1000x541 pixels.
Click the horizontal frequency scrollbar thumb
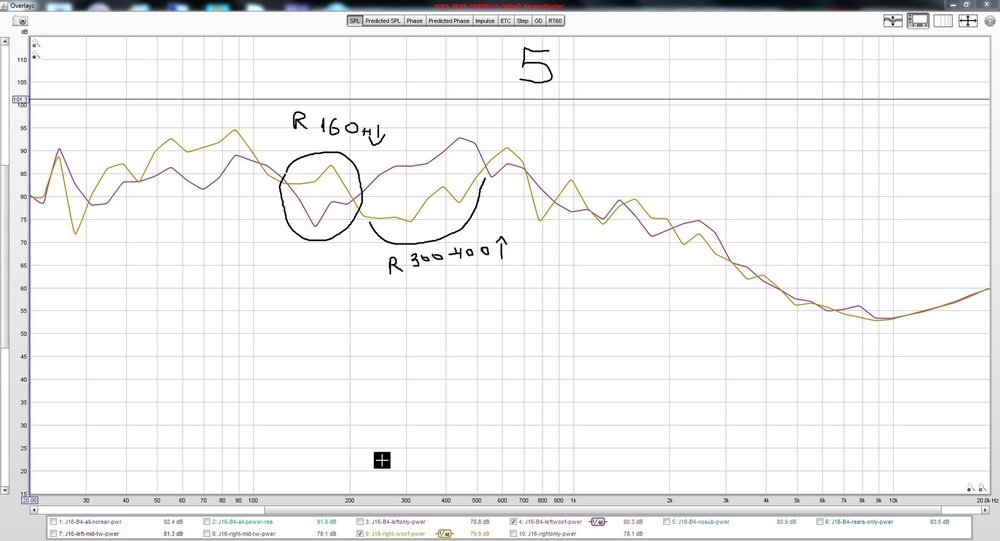tap(151, 510)
